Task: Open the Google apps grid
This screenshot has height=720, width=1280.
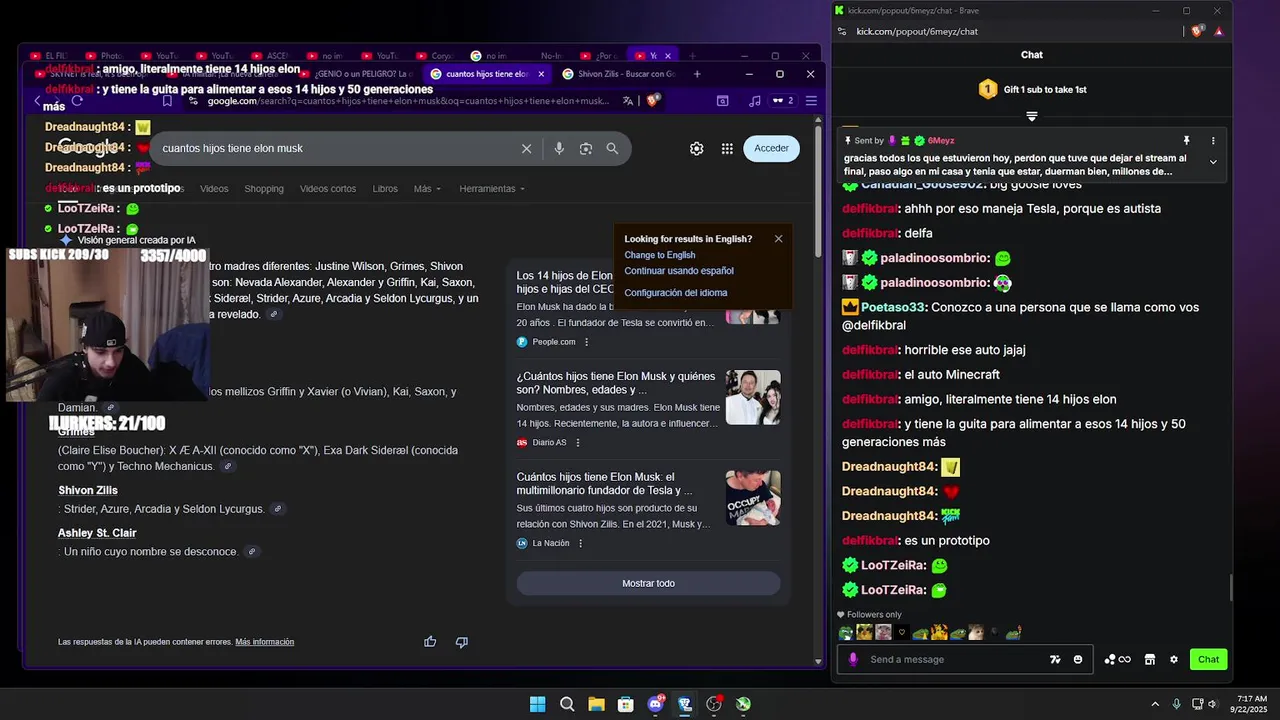Action: click(727, 148)
